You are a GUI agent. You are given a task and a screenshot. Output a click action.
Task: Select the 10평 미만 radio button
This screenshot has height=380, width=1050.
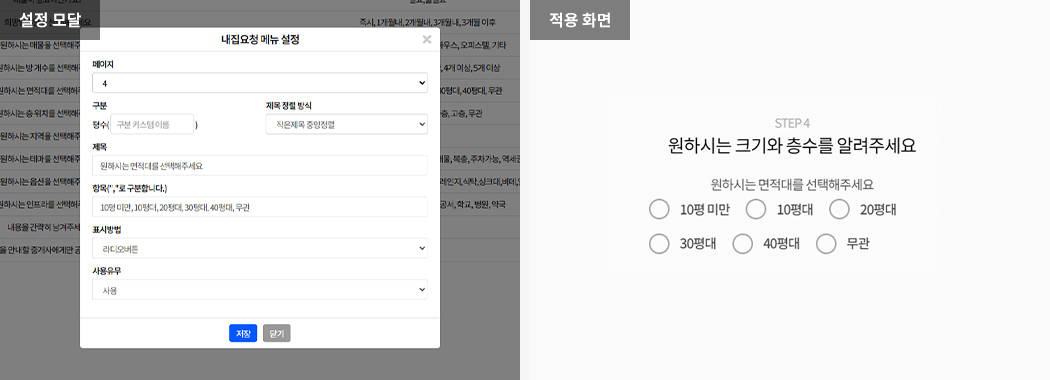coord(659,209)
